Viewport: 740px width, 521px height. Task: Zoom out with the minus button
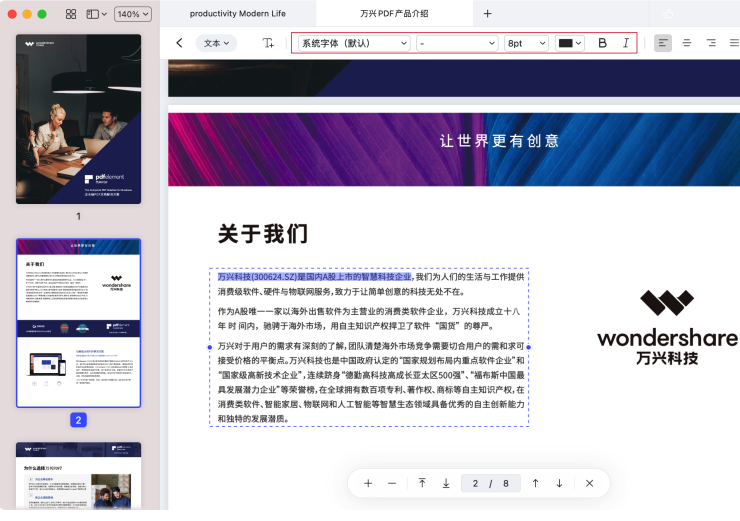click(x=392, y=483)
